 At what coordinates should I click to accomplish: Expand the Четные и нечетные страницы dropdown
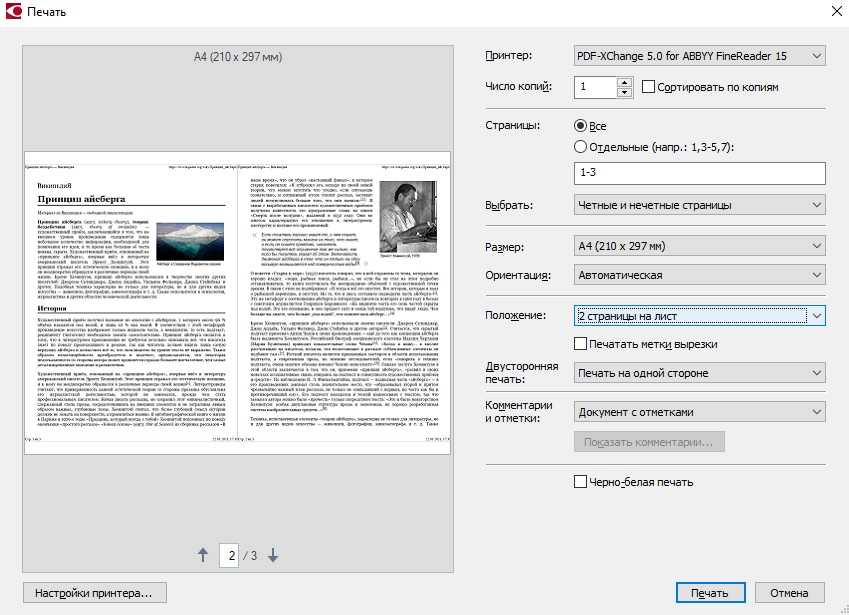tap(700, 206)
